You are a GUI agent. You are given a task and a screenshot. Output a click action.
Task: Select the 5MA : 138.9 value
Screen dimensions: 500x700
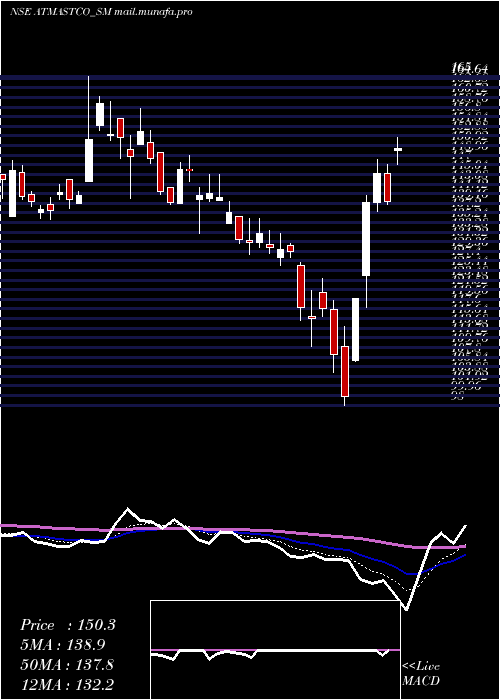[x=64, y=645]
